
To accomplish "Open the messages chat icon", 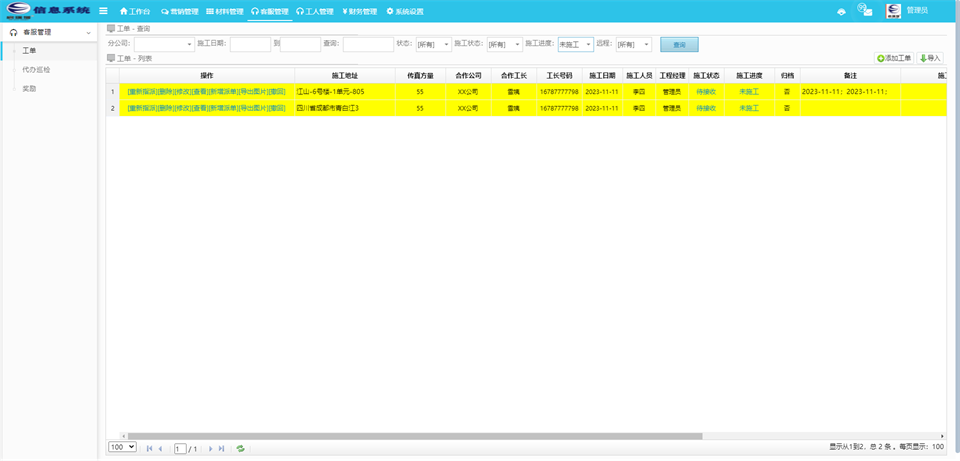I will click(x=865, y=11).
